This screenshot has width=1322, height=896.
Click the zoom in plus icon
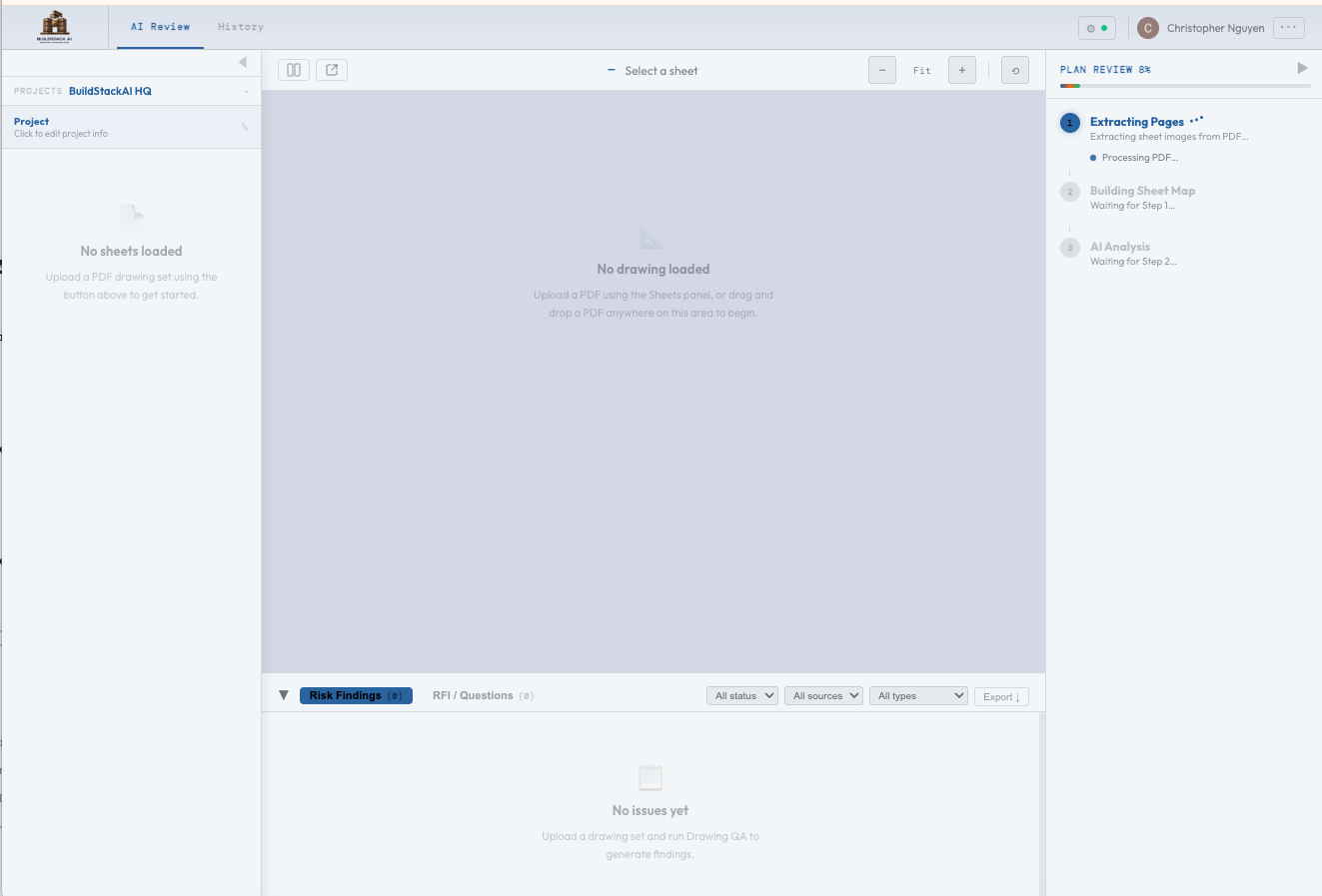(961, 69)
